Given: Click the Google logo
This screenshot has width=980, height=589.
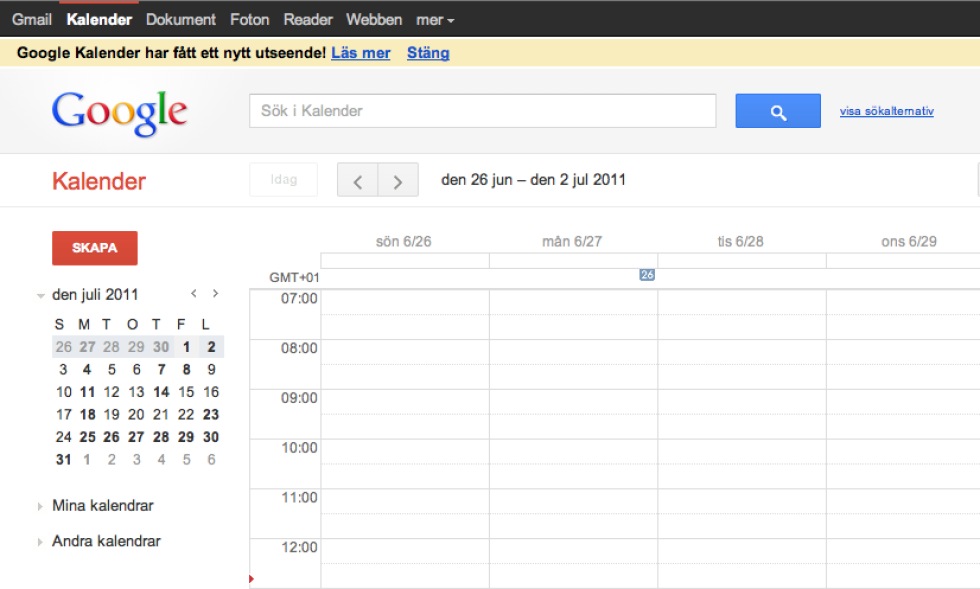Looking at the screenshot, I should point(119,113).
